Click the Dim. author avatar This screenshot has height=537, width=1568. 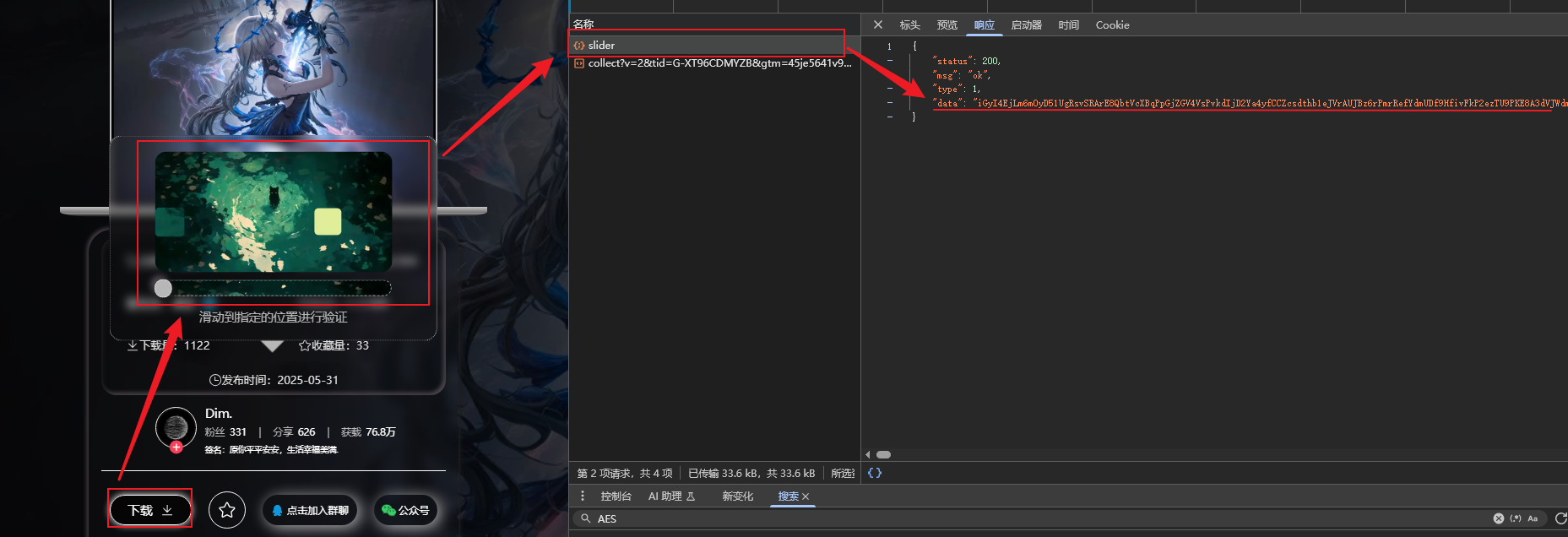click(176, 427)
